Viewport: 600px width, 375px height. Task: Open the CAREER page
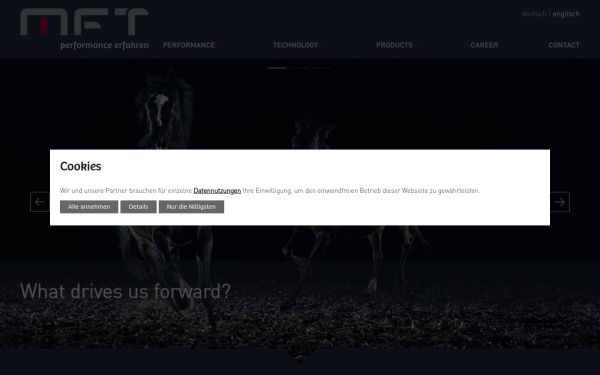[x=484, y=45]
